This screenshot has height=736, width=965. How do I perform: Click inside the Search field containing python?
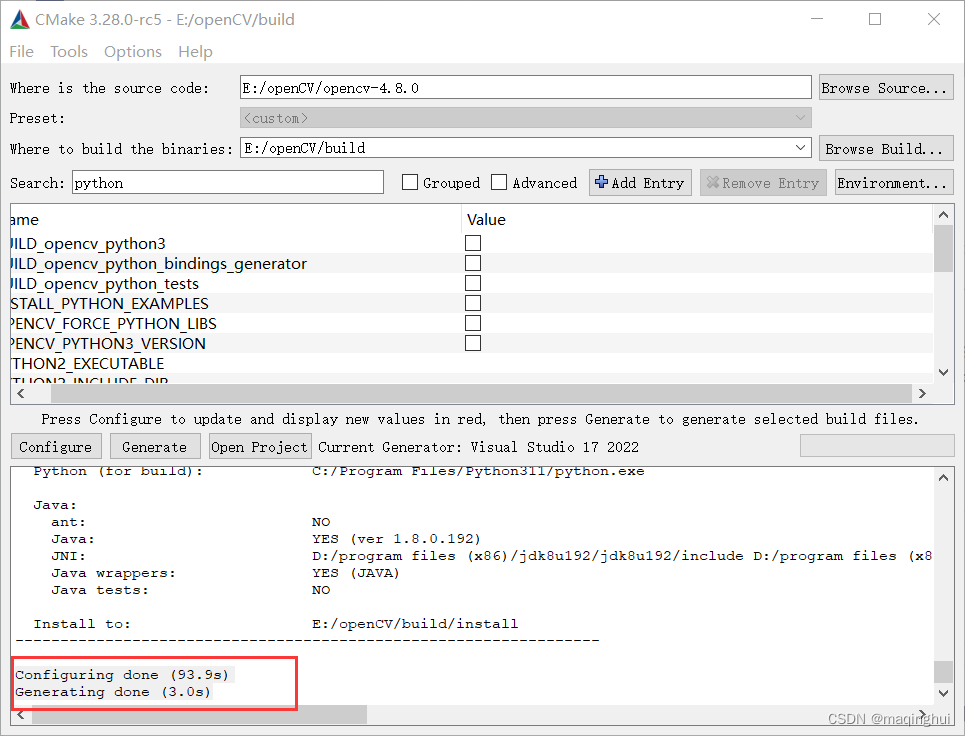pos(227,182)
